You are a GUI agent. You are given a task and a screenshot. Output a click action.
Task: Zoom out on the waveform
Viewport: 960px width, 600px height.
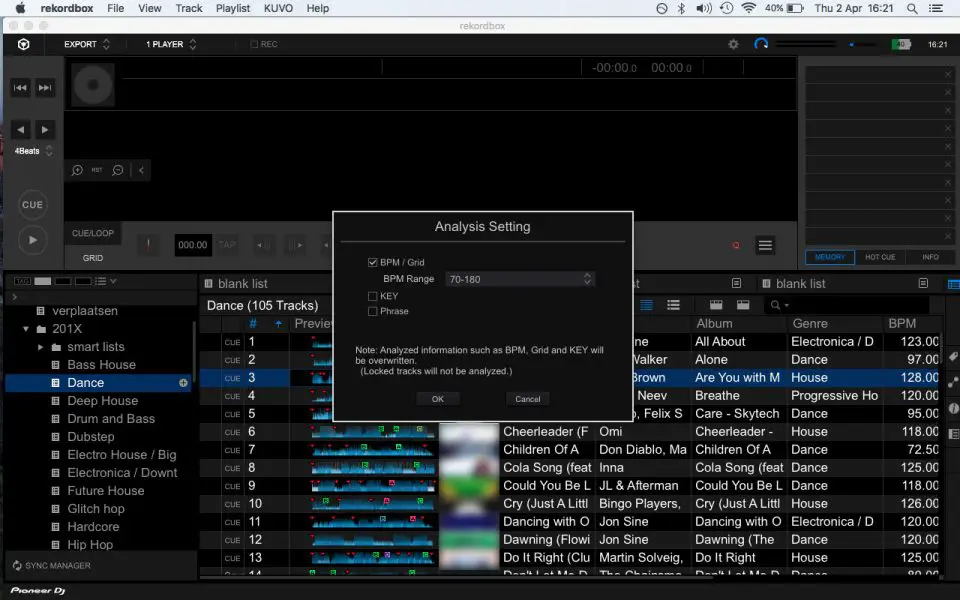(x=118, y=170)
